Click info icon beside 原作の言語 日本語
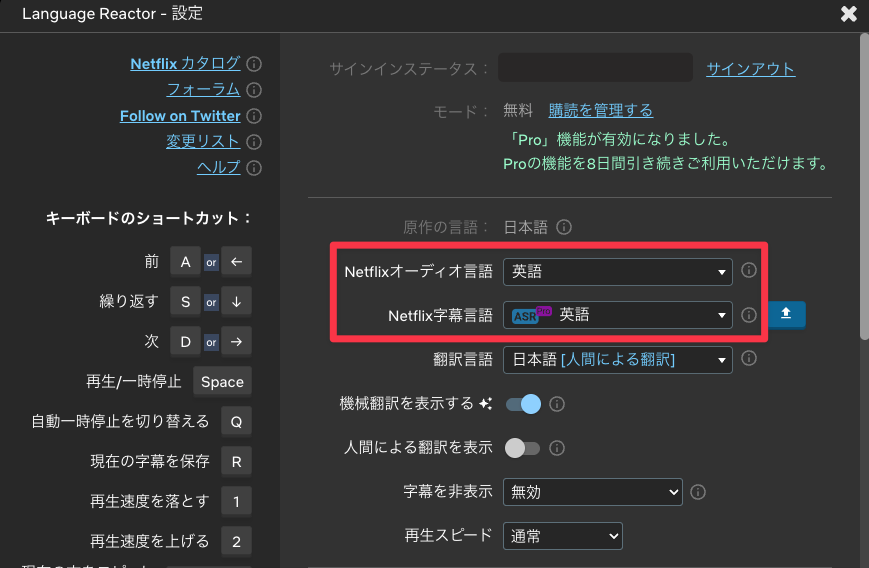 pos(564,227)
